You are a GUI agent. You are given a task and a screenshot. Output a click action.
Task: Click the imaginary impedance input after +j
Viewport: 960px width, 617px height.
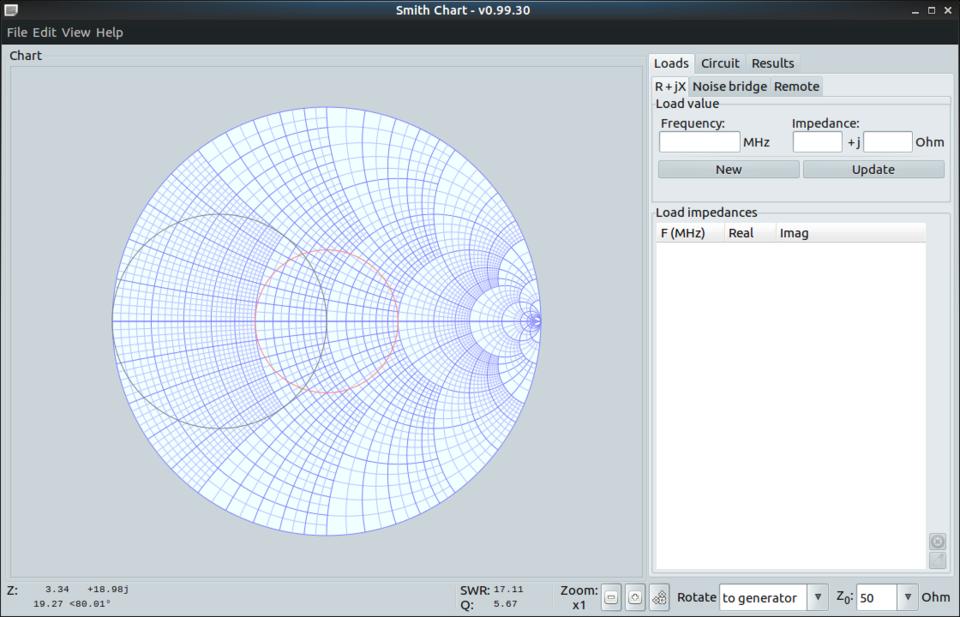pos(887,142)
